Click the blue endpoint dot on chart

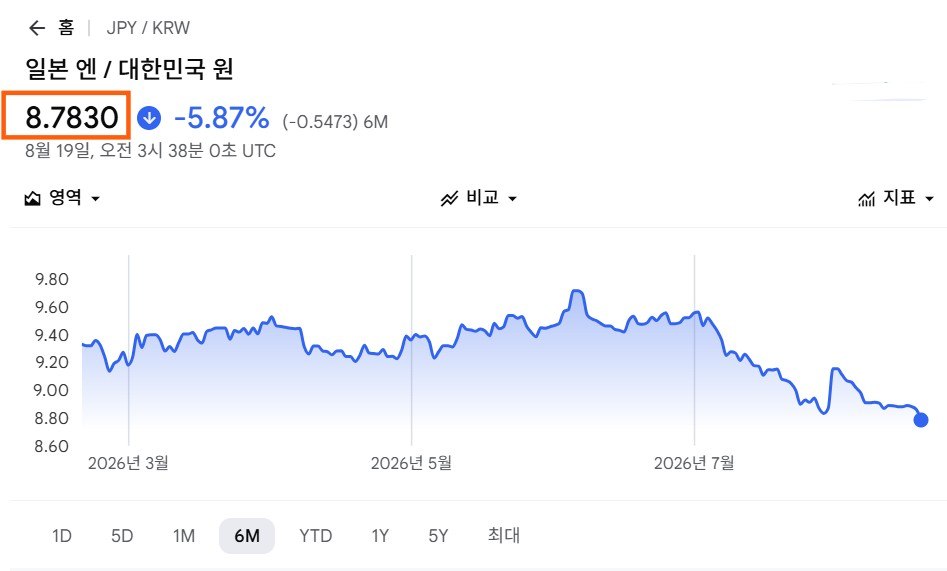coord(920,419)
